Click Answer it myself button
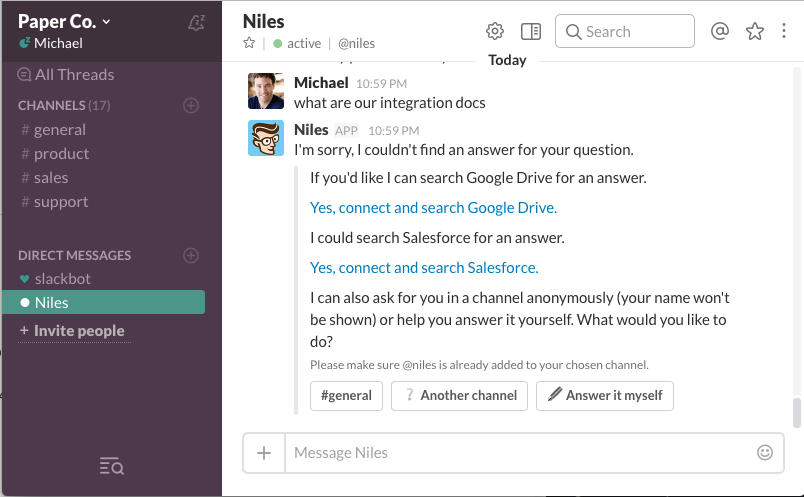Viewport: 804px width, 497px height. [x=605, y=395]
